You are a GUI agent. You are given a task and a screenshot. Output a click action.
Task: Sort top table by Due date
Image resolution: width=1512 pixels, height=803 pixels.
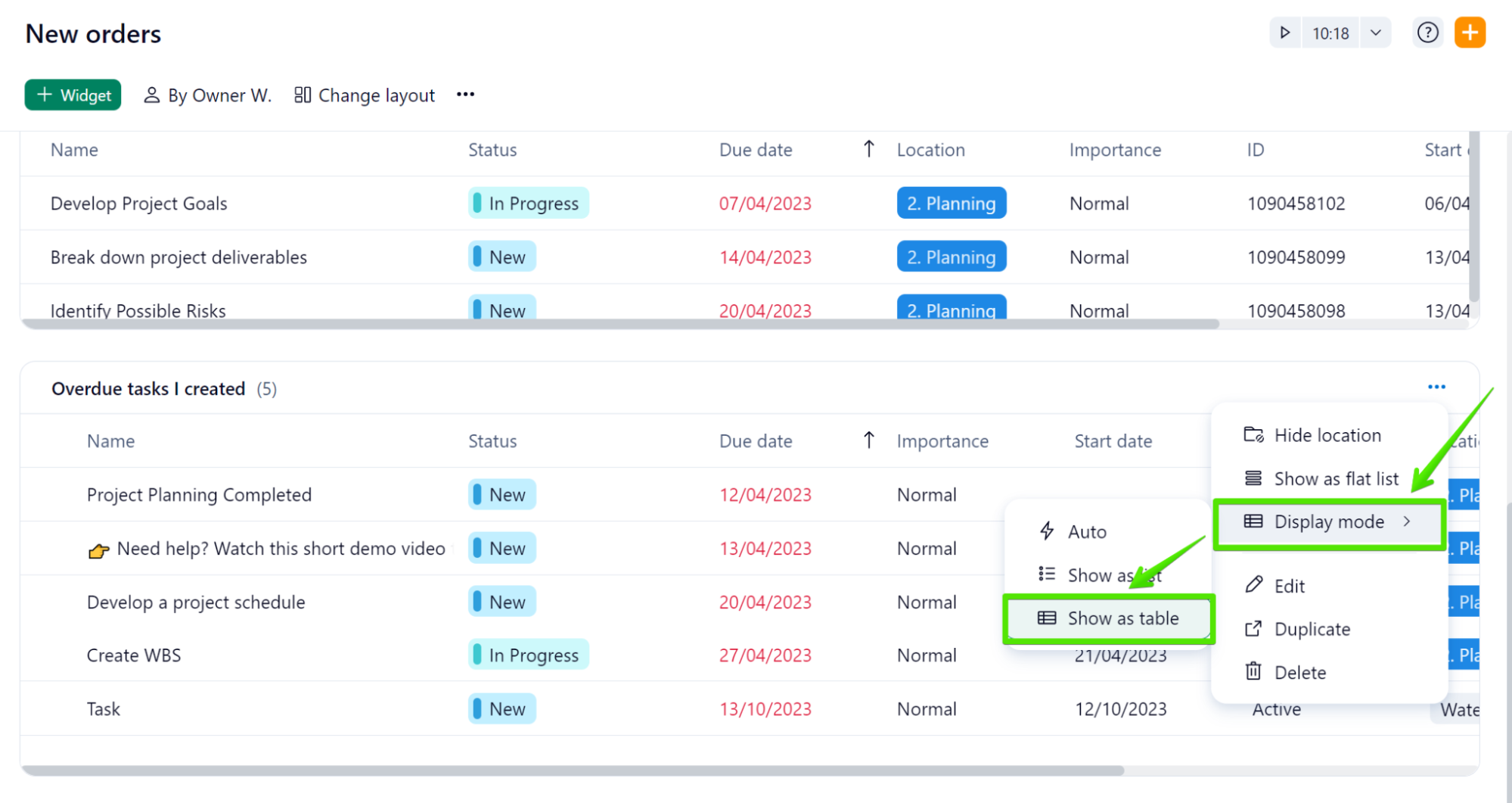[756, 150]
